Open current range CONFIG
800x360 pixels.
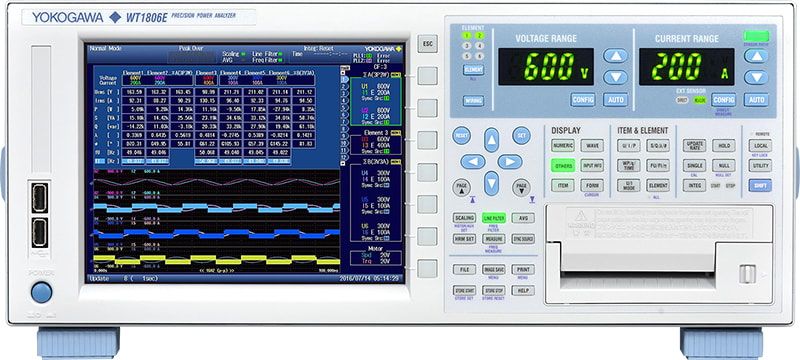click(723, 99)
